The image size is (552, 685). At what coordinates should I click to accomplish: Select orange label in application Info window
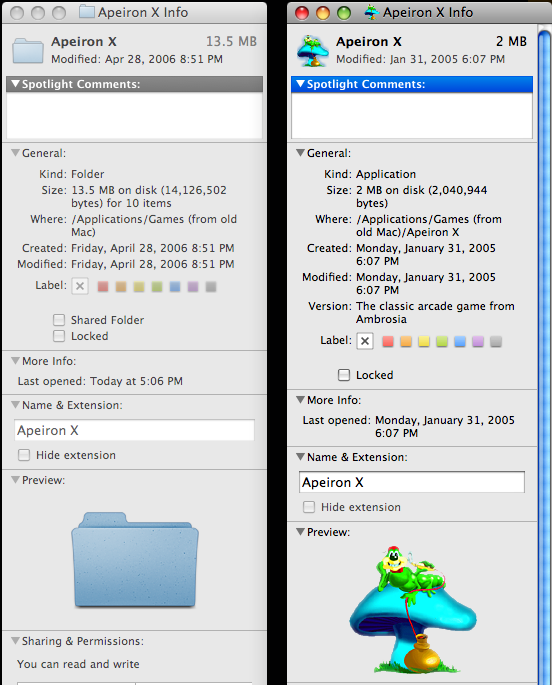point(406,342)
